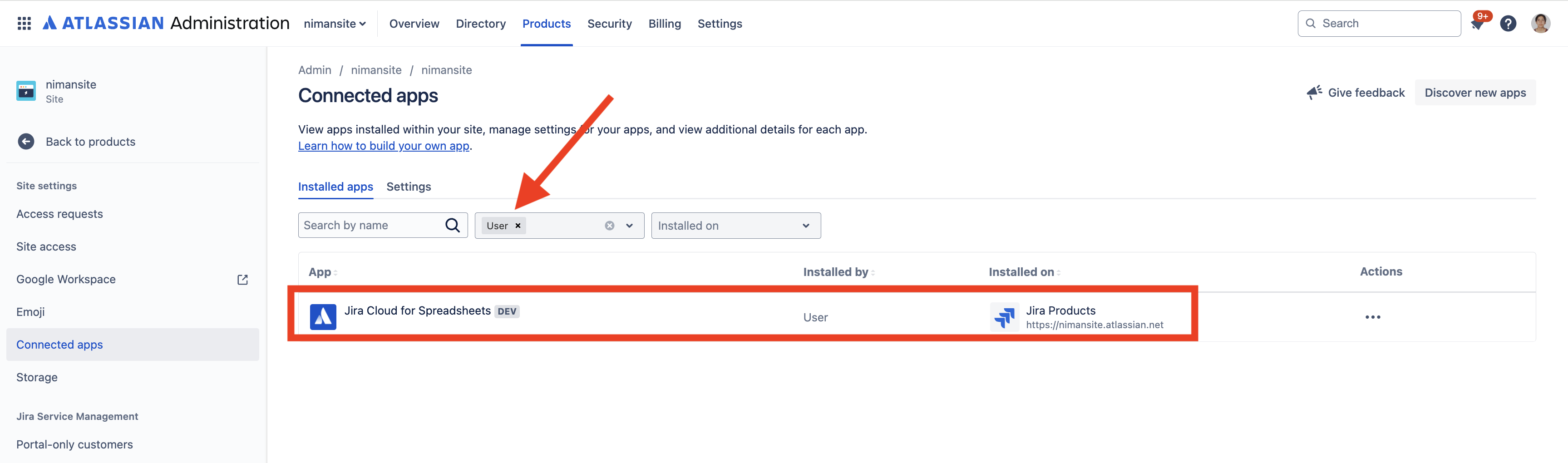The image size is (1568, 463).
Task: Click the magnifier icon in Search by name
Action: [x=452, y=225]
